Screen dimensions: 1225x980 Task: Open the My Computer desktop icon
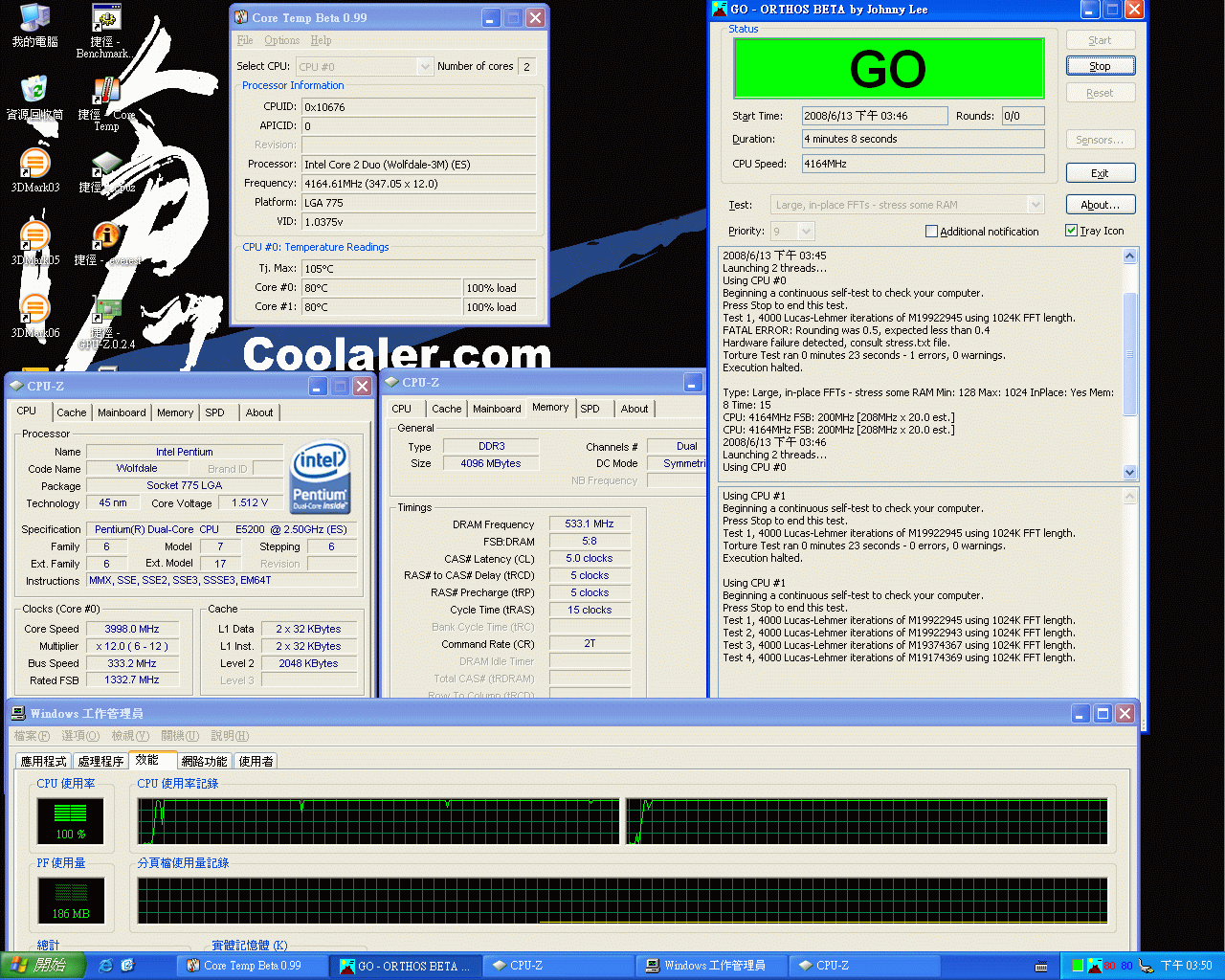point(34,25)
